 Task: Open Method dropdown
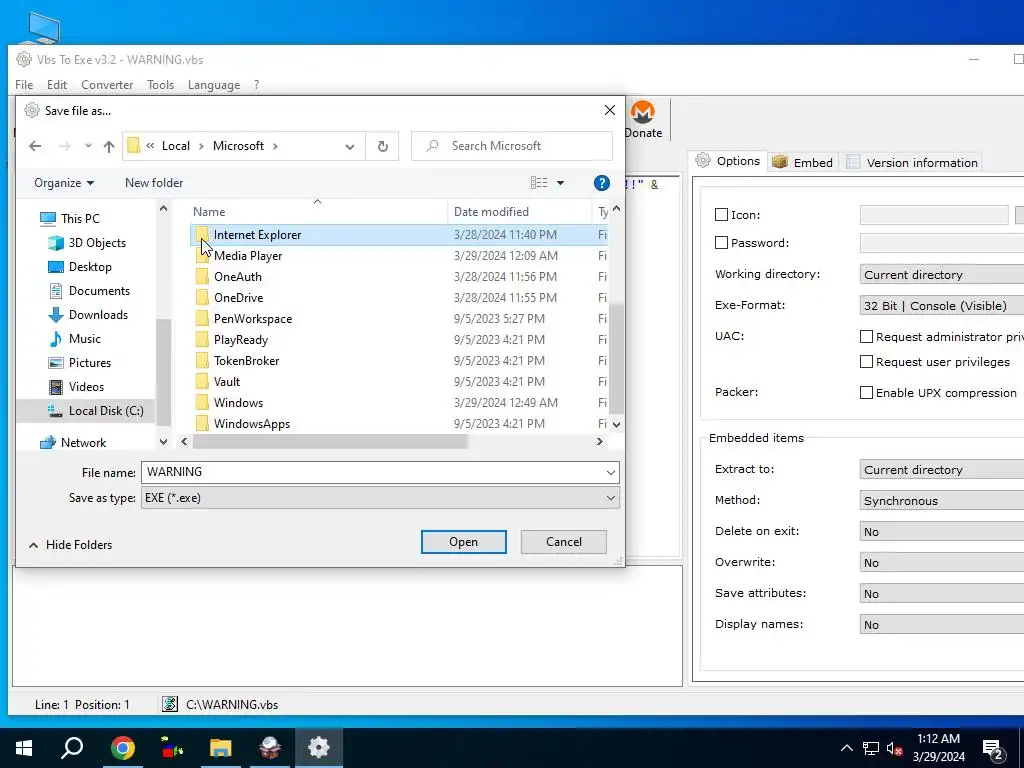pyautogui.click(x=942, y=501)
